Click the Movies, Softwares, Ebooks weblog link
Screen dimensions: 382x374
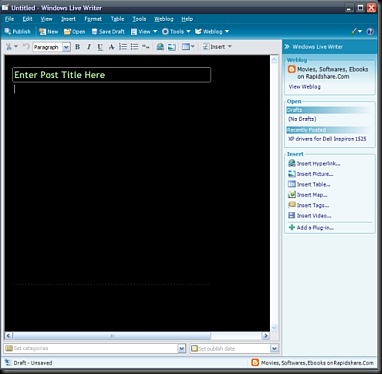(x=332, y=73)
